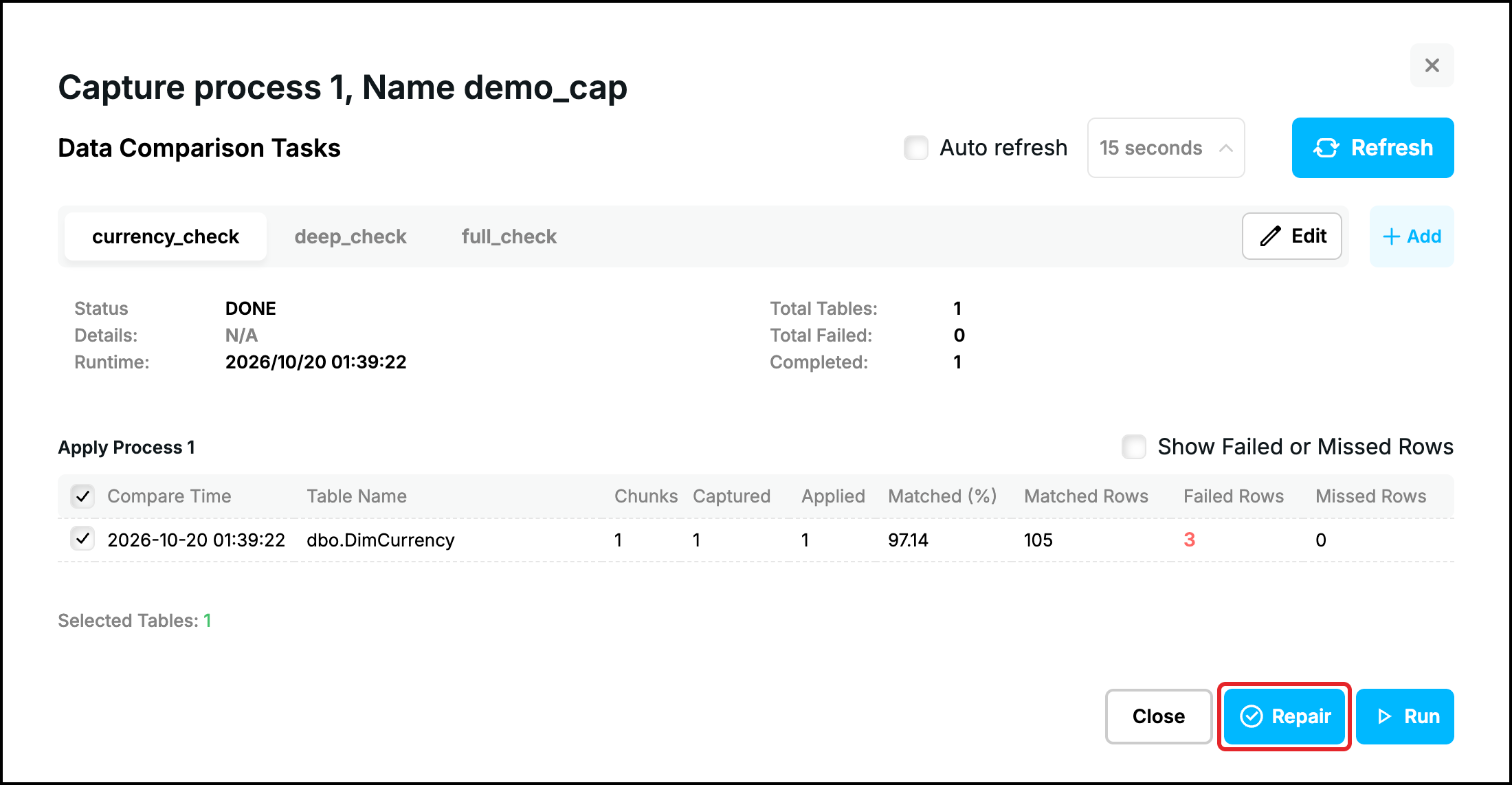Click the compare time 2026-10-20 01:39:22 cell
Image resolution: width=1512 pixels, height=785 pixels.
point(196,540)
